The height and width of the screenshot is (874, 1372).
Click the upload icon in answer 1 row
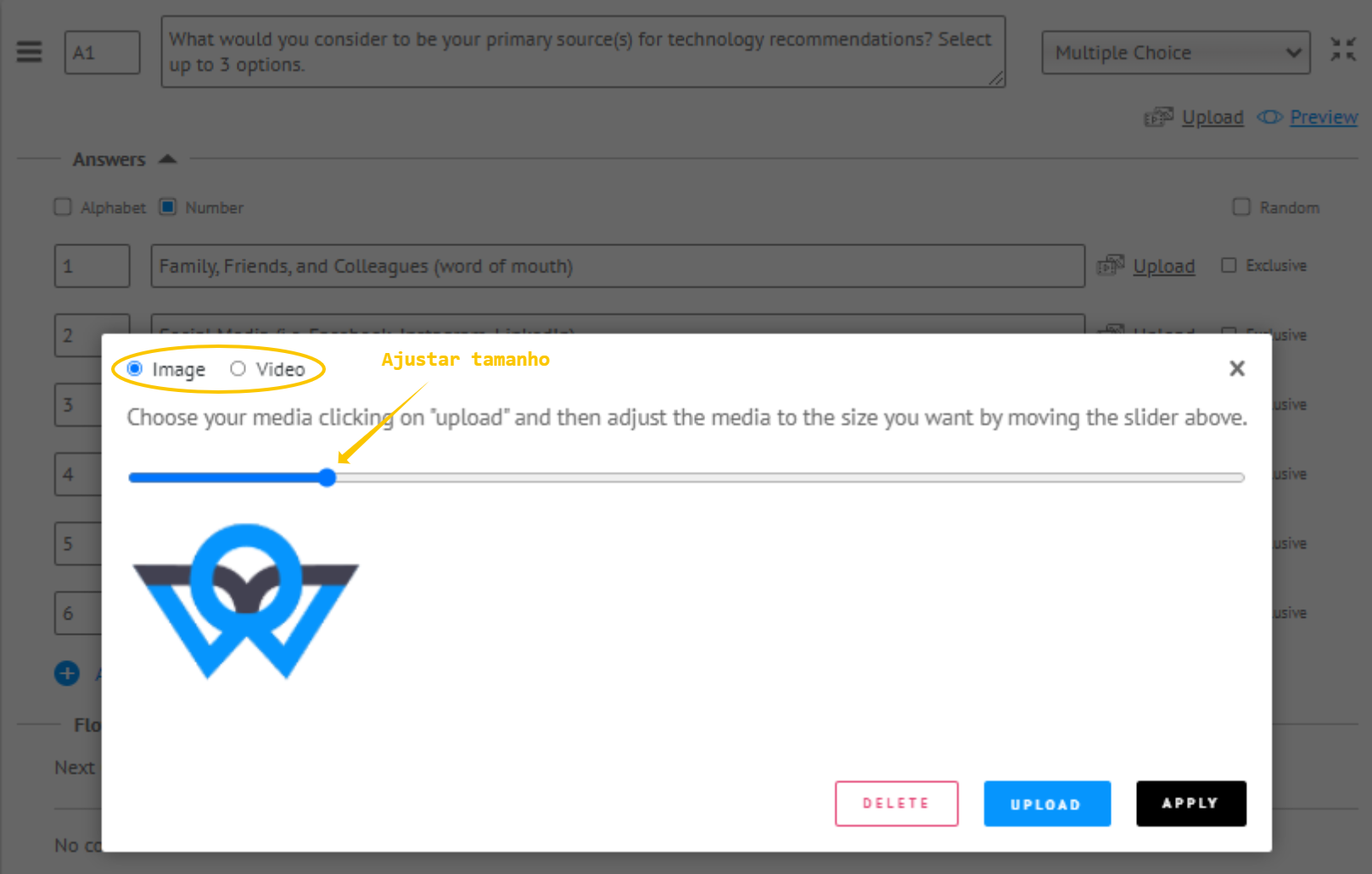1111,266
